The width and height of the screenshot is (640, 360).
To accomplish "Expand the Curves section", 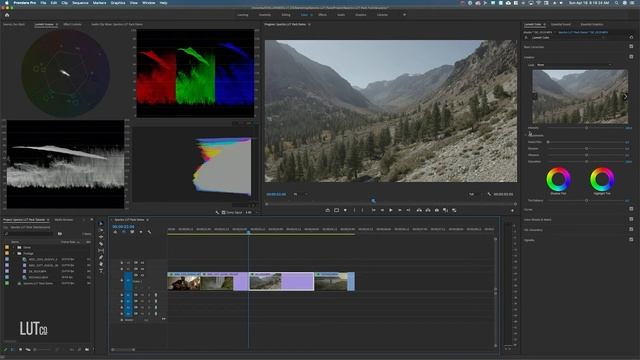I will [x=528, y=209].
